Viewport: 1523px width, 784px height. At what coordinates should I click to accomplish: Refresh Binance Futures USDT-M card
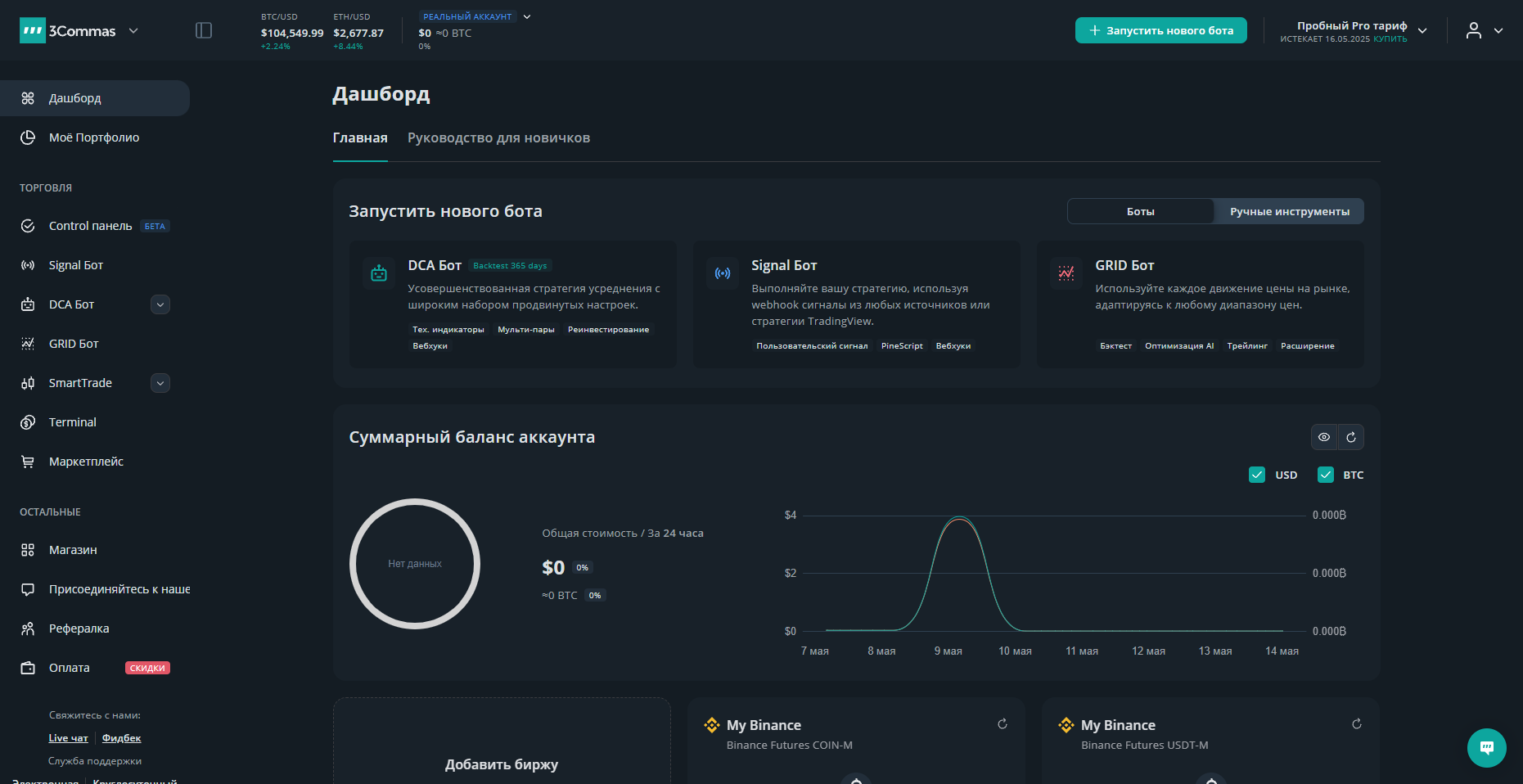[x=1357, y=724]
